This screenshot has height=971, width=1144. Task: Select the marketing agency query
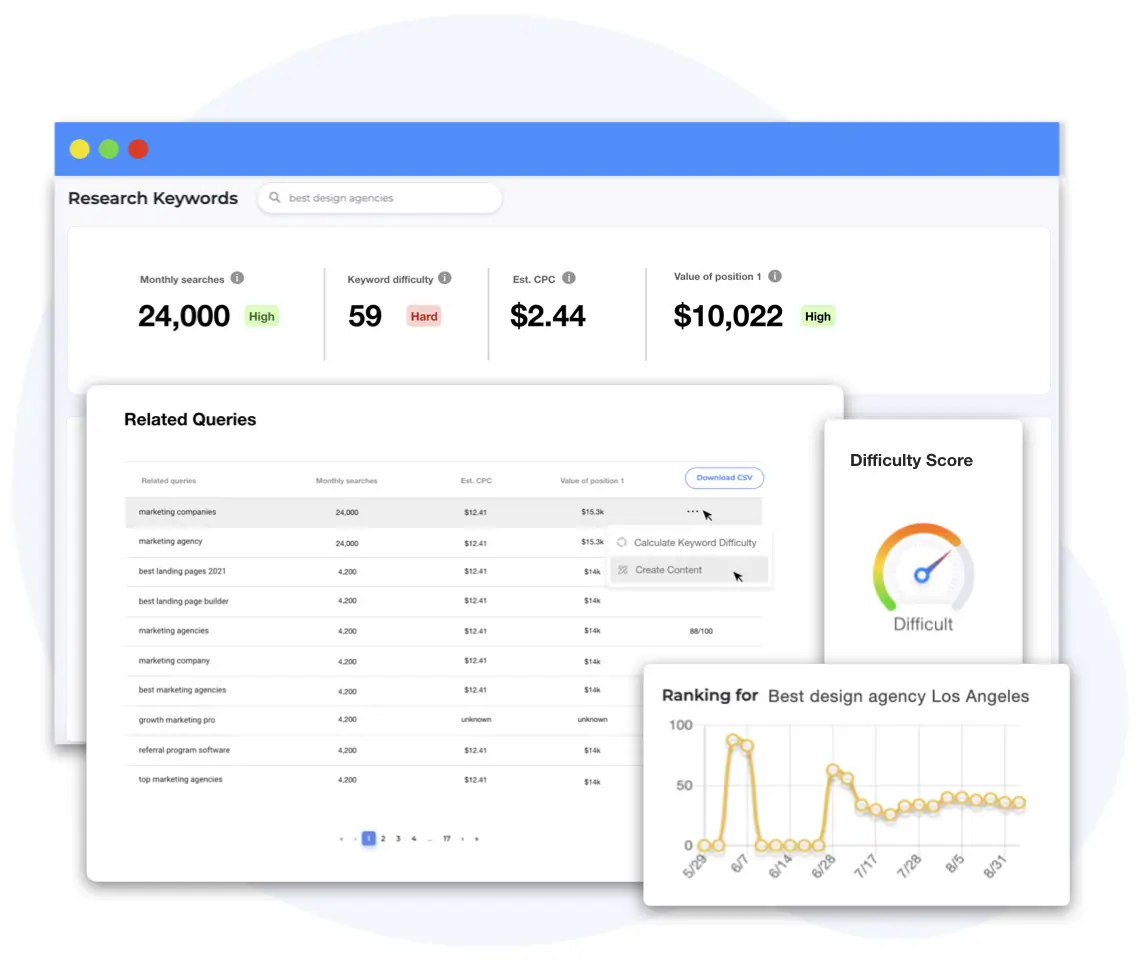point(170,541)
